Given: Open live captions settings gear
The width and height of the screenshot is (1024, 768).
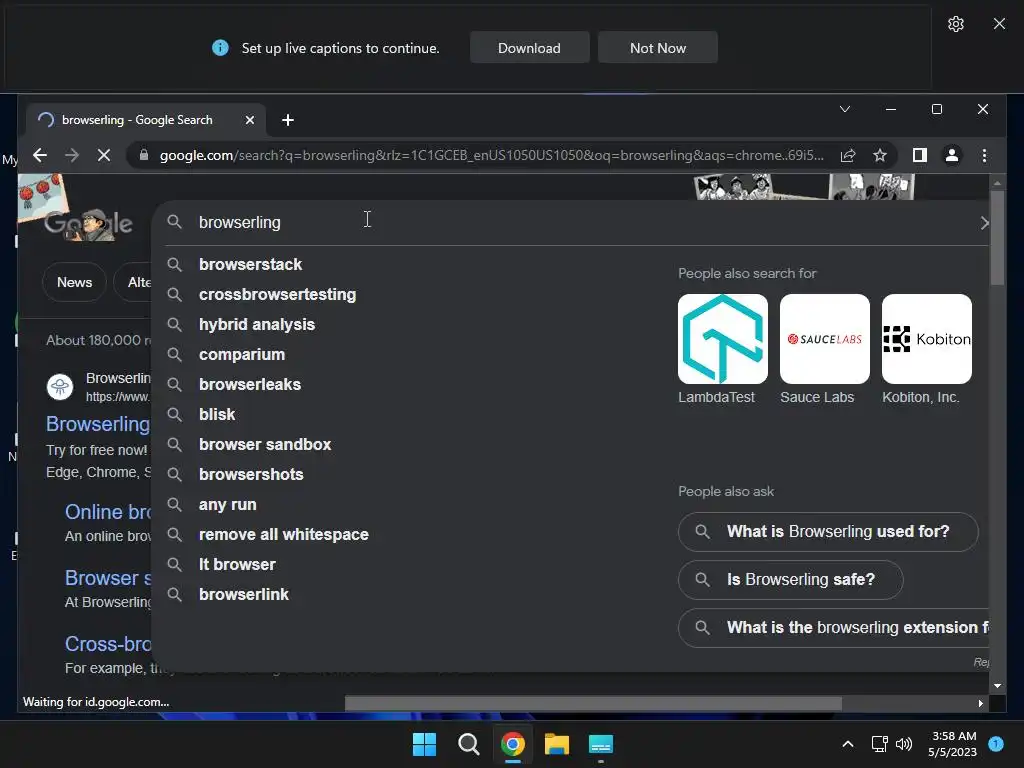Looking at the screenshot, I should 955,24.
